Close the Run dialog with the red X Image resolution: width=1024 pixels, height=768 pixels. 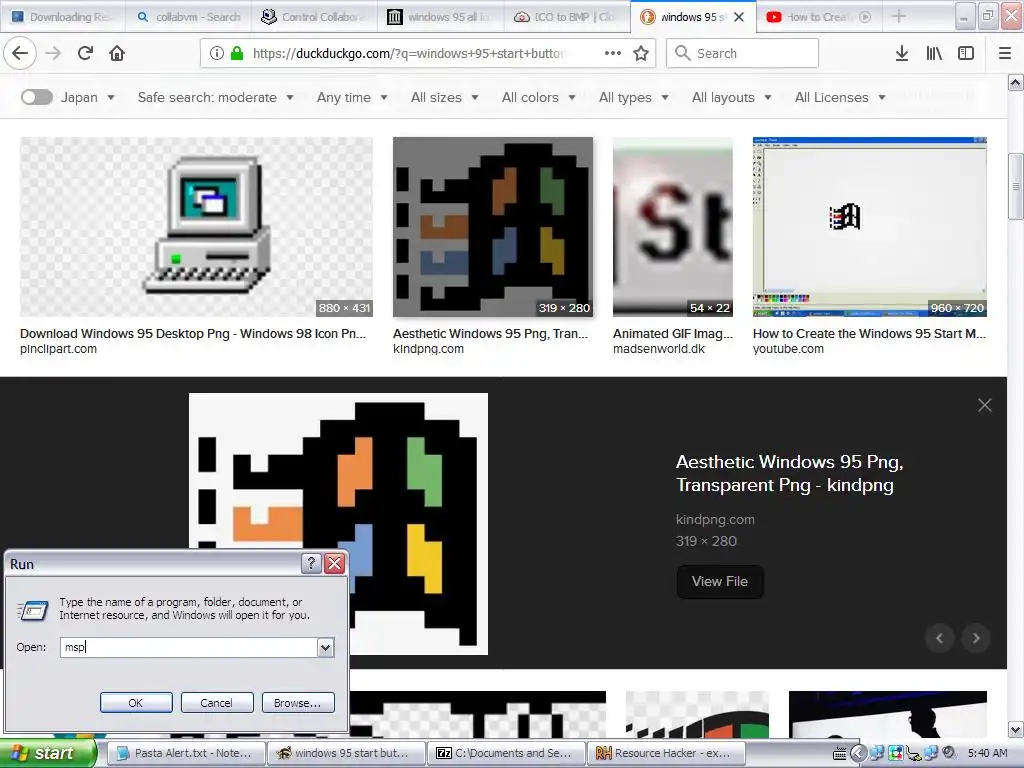pyautogui.click(x=334, y=564)
